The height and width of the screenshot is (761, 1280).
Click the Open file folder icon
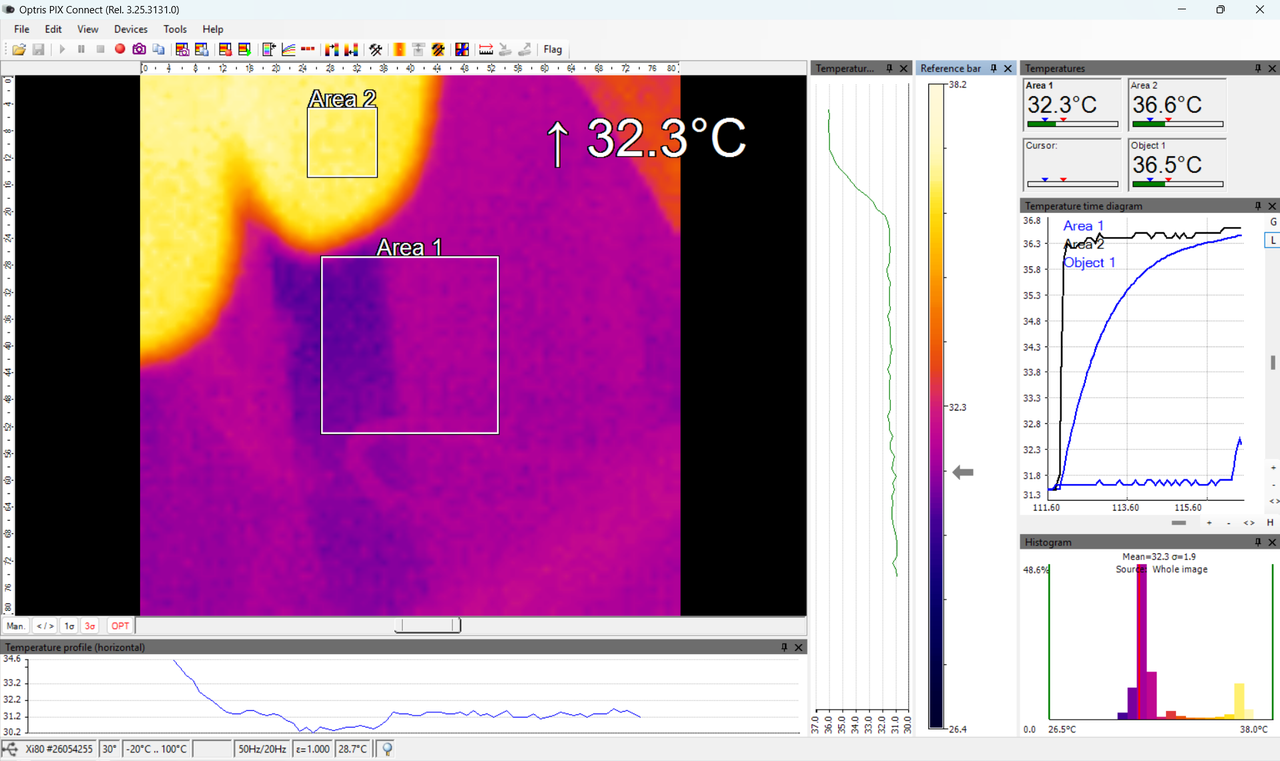(19, 49)
